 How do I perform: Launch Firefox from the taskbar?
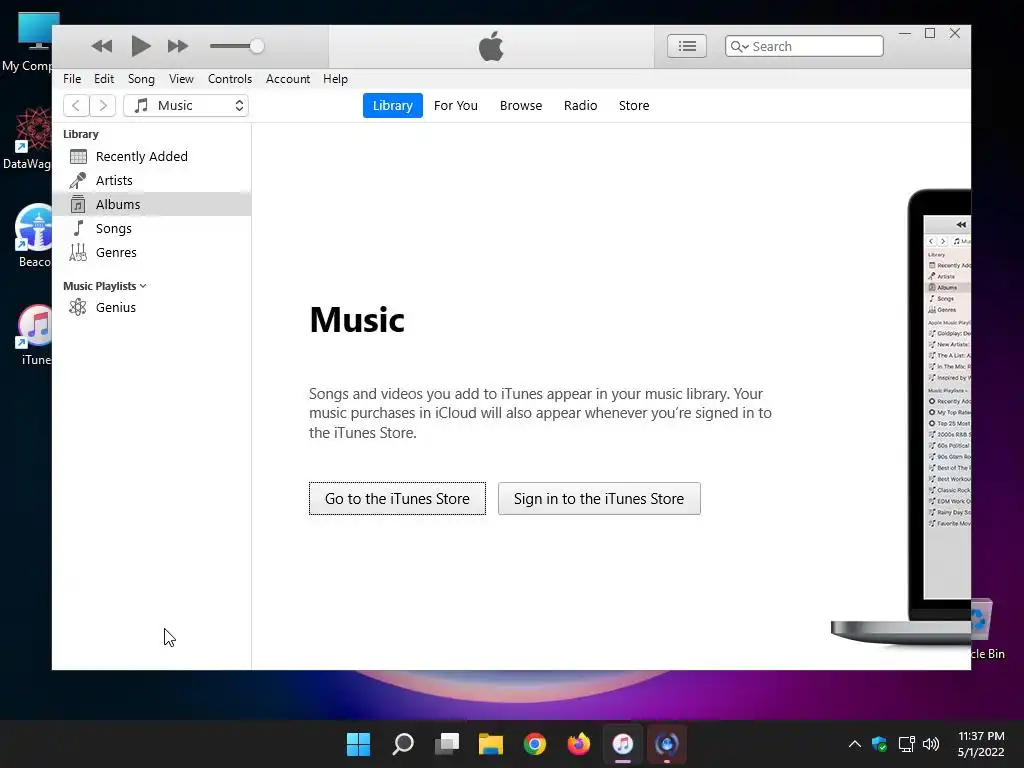[x=579, y=744]
